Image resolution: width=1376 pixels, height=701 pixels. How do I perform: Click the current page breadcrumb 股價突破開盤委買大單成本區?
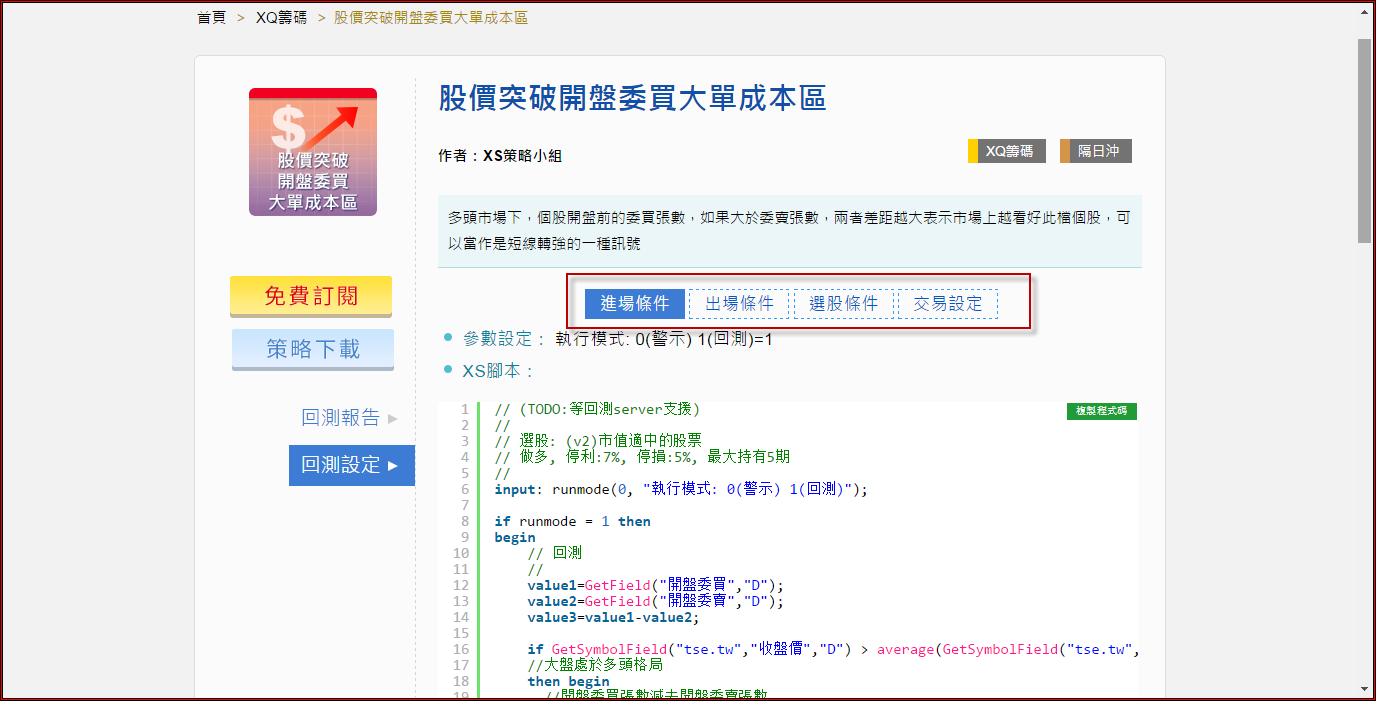click(430, 17)
